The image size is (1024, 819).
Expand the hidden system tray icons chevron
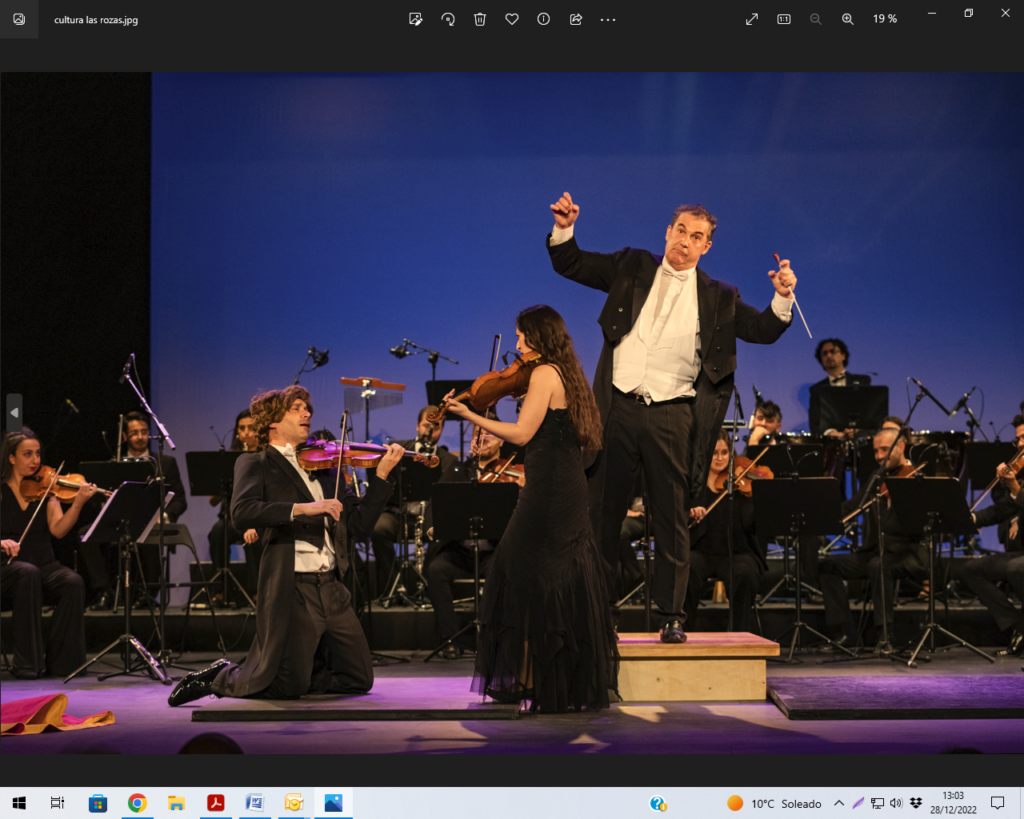[x=839, y=803]
